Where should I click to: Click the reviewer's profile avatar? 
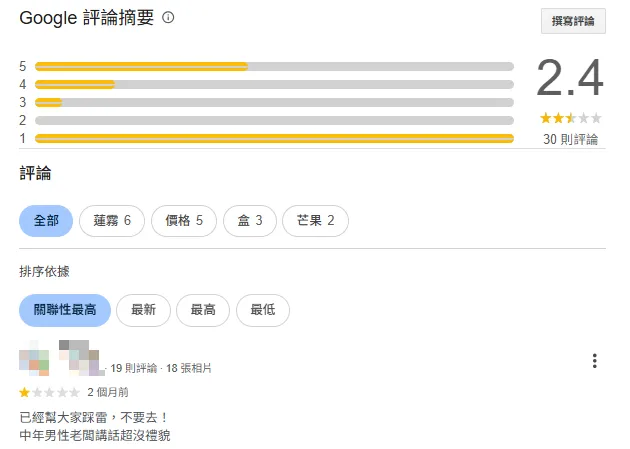pos(34,357)
